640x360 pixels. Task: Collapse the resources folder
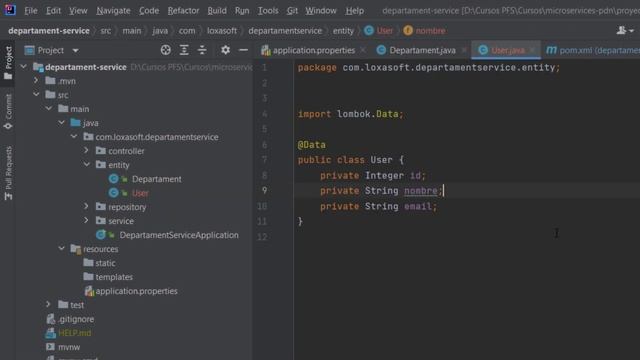(x=62, y=248)
